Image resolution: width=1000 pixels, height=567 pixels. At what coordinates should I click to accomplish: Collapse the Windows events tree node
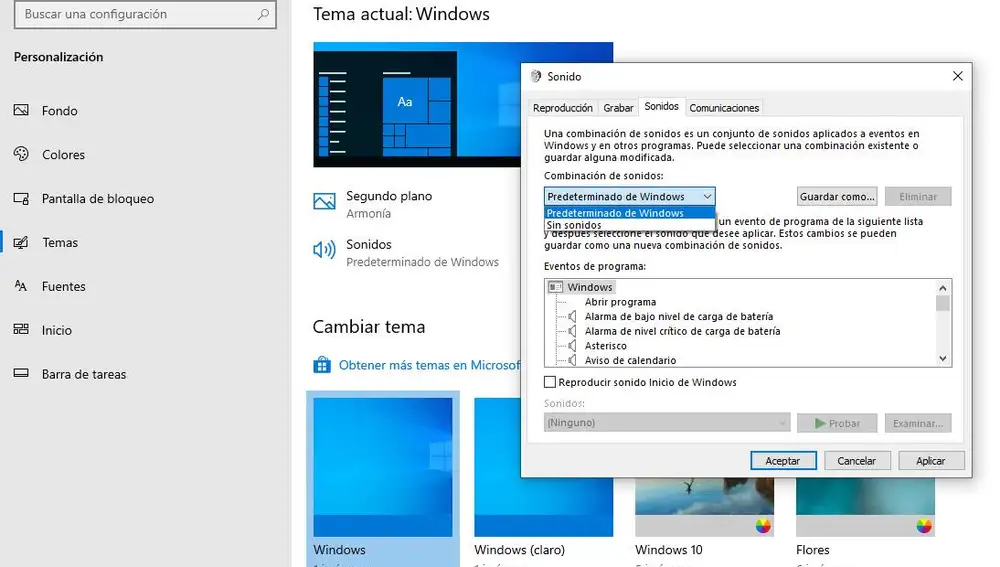555,287
